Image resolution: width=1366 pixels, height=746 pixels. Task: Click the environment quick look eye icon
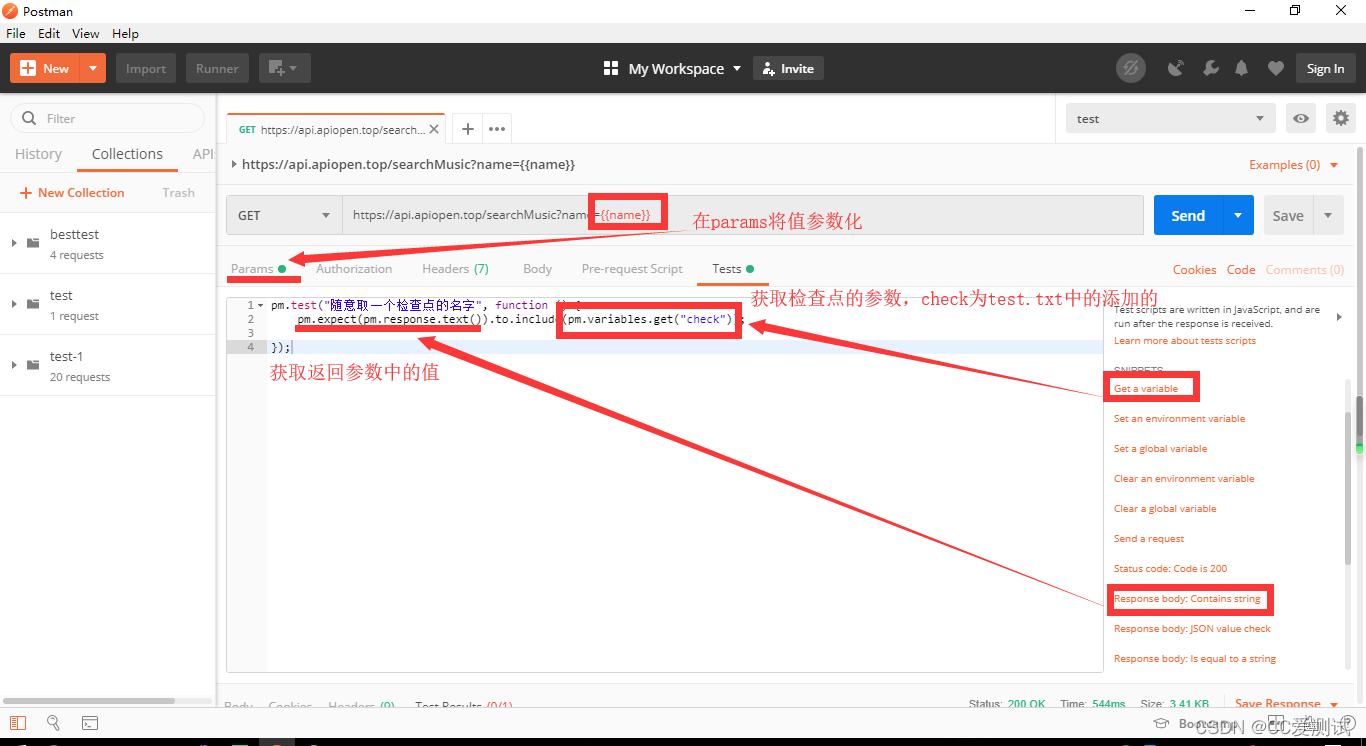[x=1301, y=118]
